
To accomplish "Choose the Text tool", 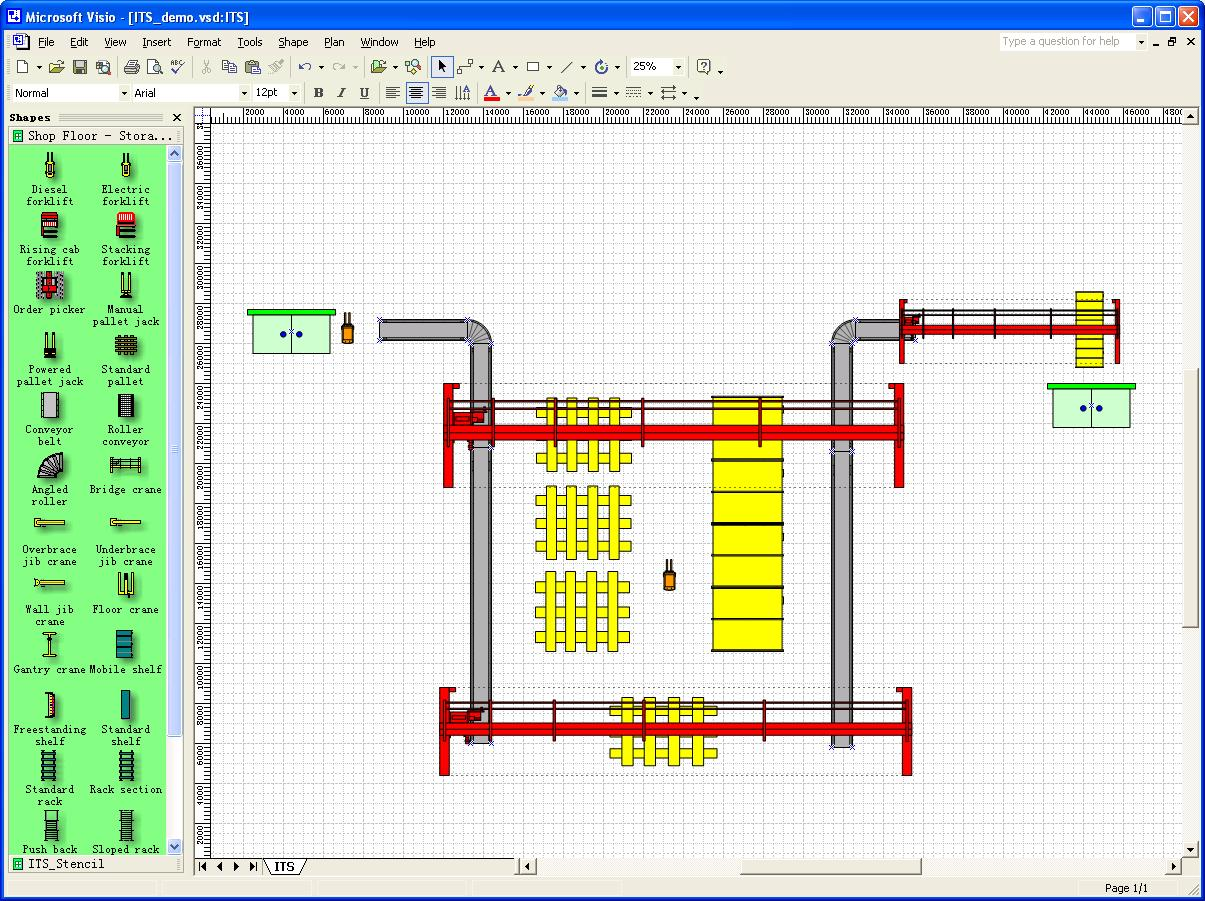I will click(x=498, y=67).
